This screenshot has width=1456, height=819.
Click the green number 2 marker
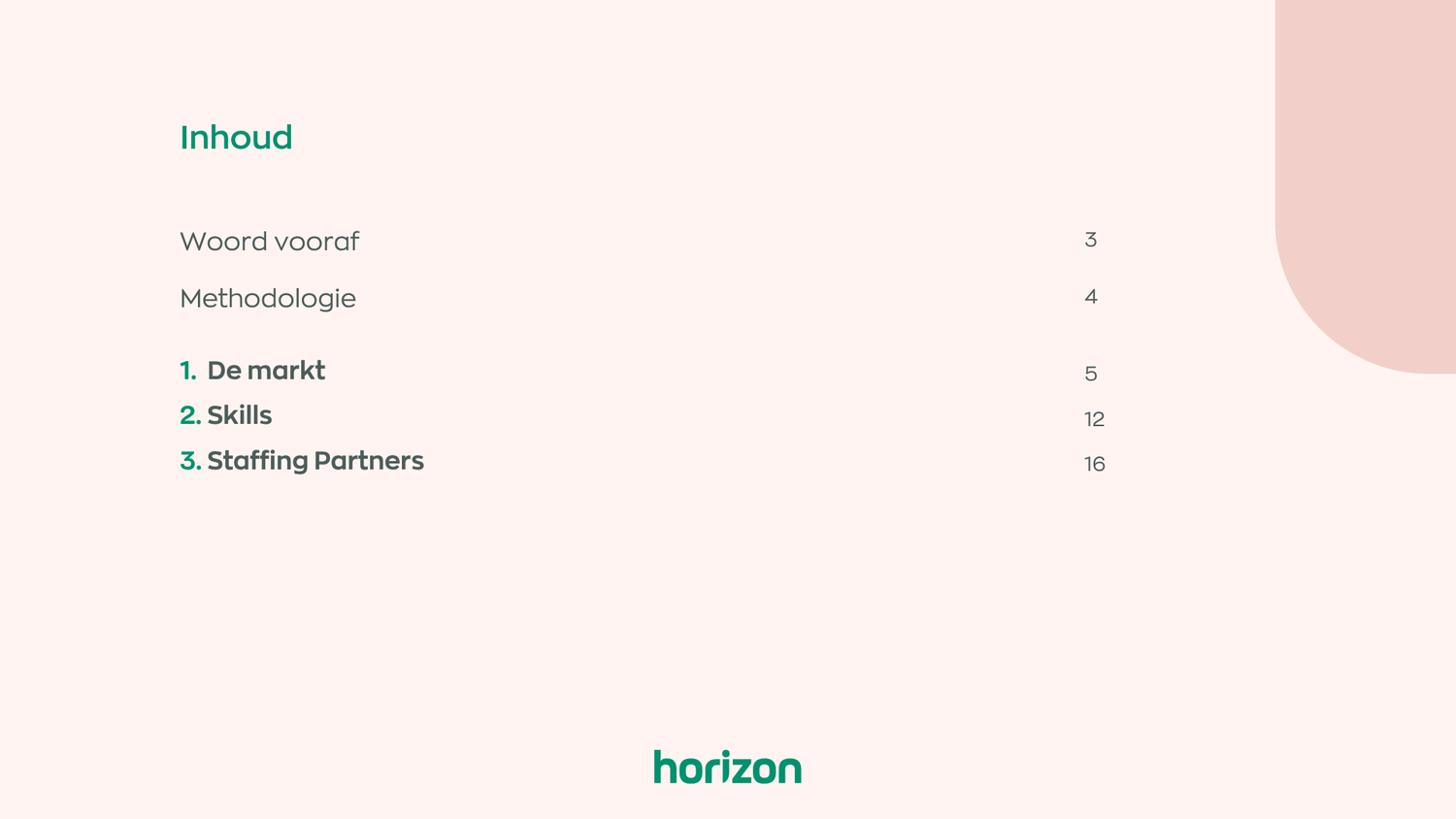click(189, 415)
